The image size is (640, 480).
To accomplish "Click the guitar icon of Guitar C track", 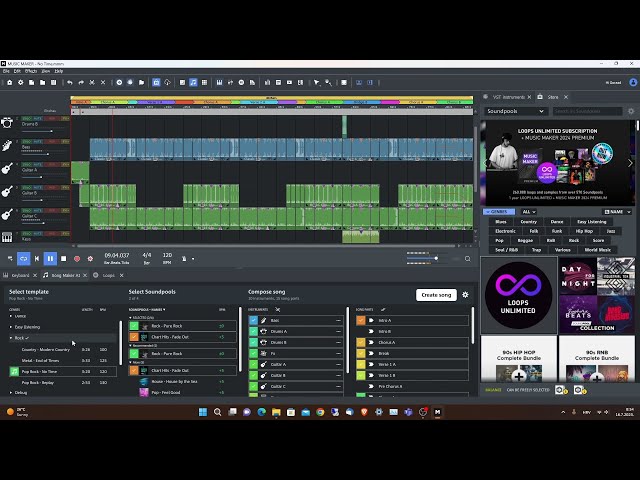I will pos(7,215).
